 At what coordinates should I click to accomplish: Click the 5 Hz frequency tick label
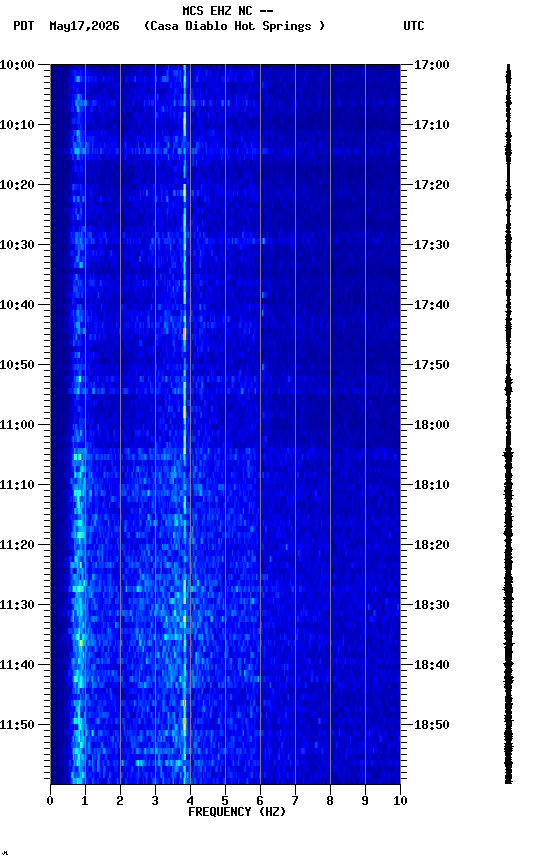coord(225,801)
